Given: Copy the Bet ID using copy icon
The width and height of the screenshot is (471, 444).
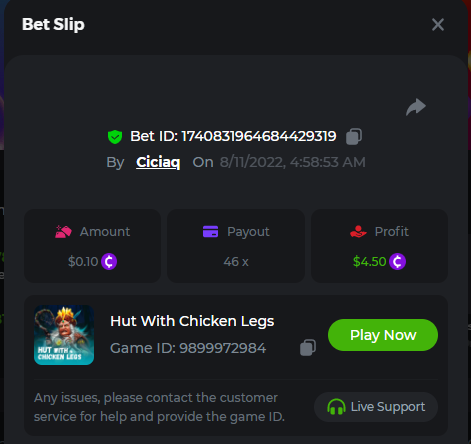Looking at the screenshot, I should coord(354,137).
